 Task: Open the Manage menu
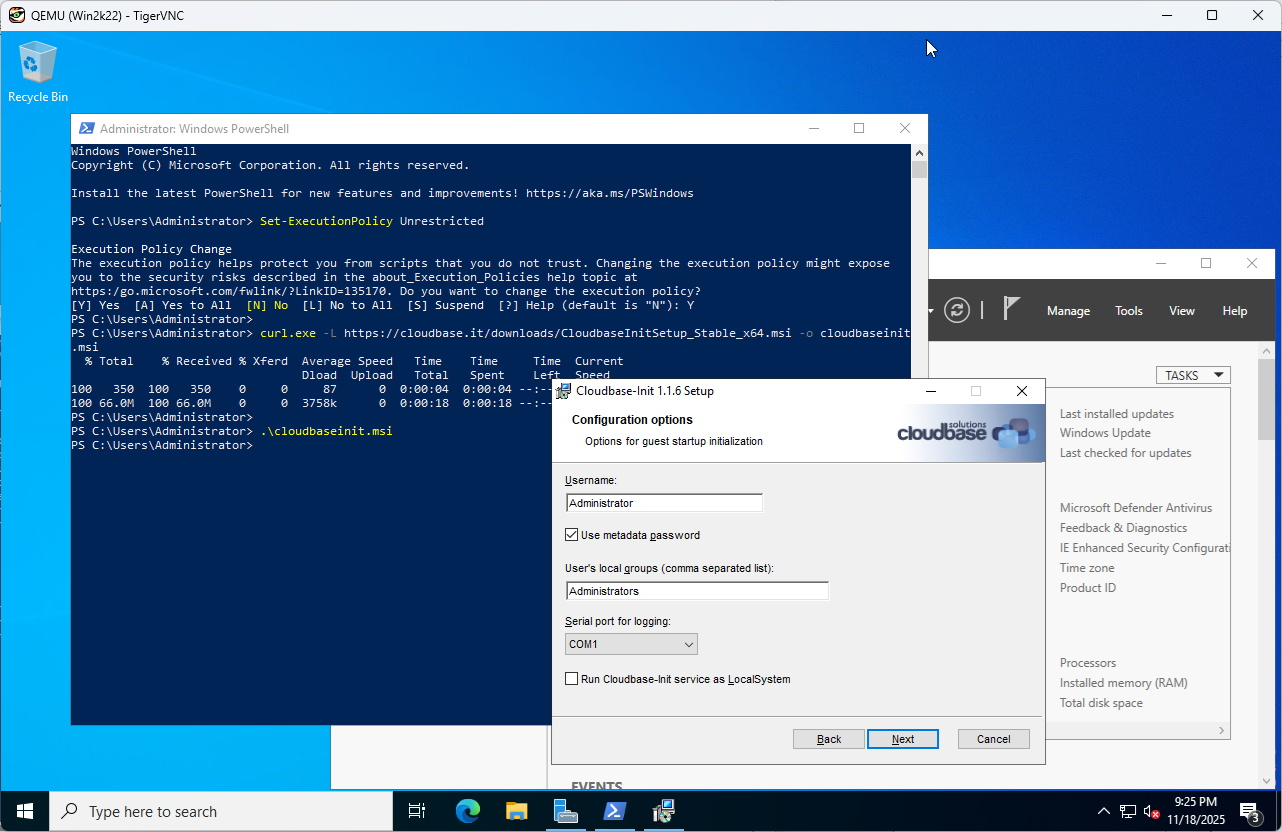coord(1068,311)
